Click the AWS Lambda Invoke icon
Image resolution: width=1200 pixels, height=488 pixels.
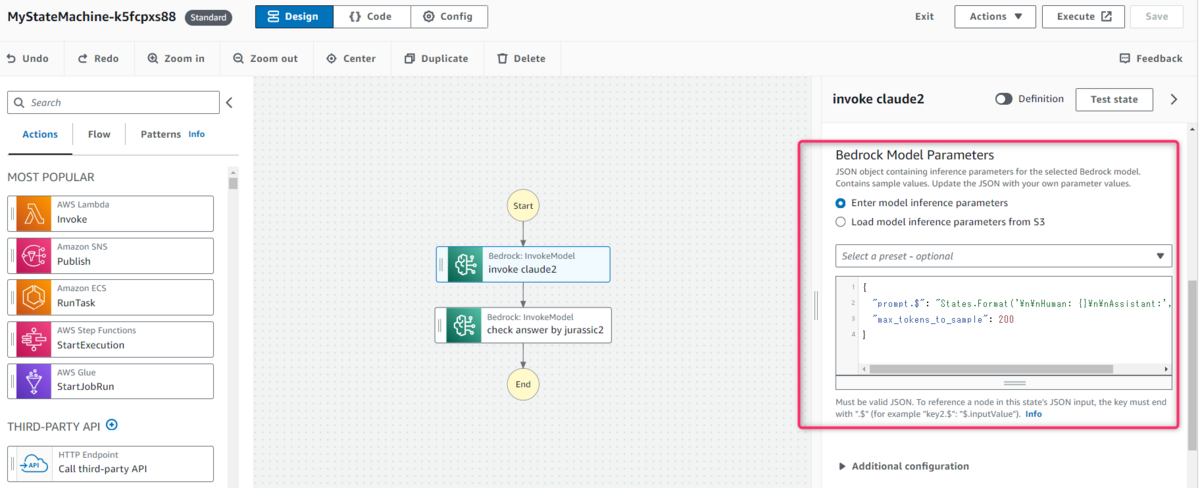(33, 213)
